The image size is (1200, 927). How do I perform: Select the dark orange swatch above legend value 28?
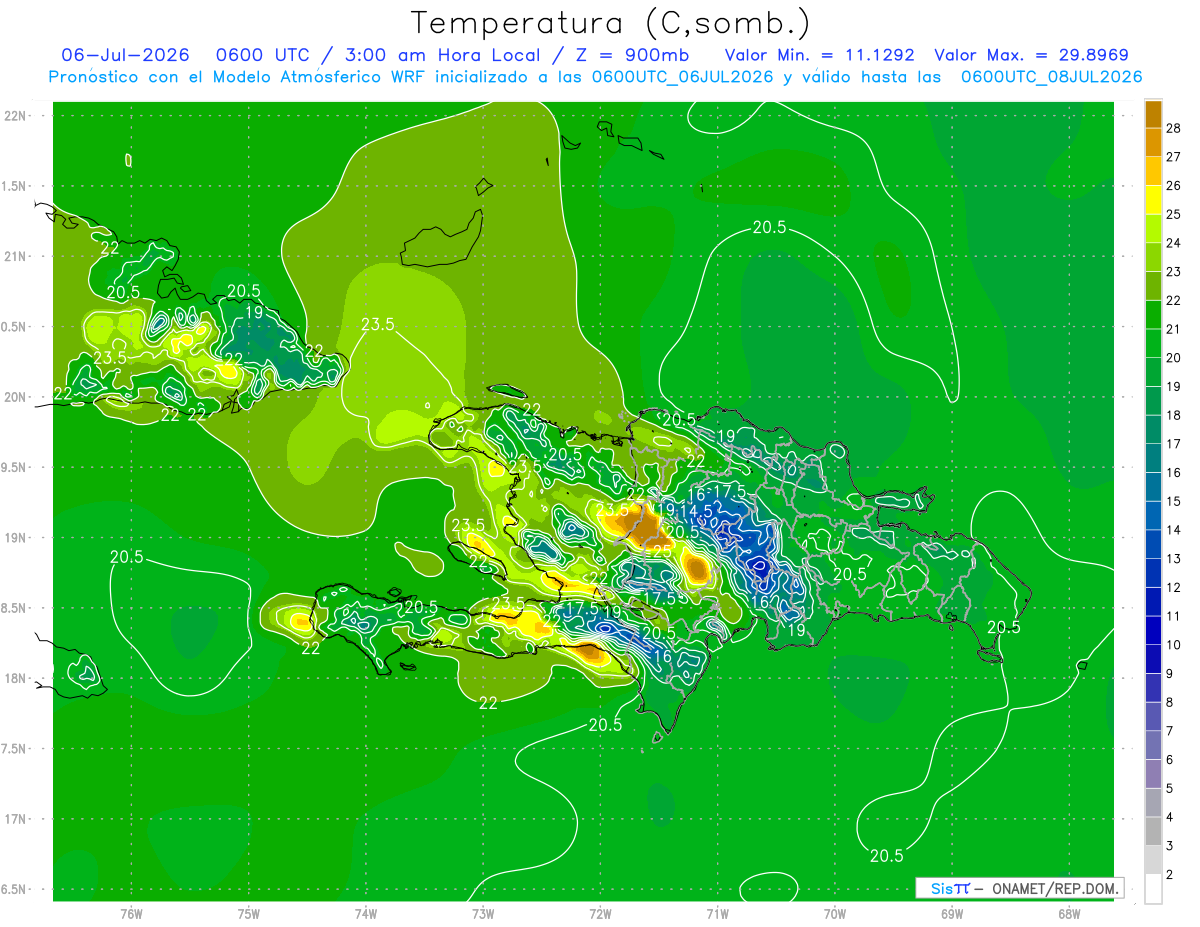click(1153, 114)
